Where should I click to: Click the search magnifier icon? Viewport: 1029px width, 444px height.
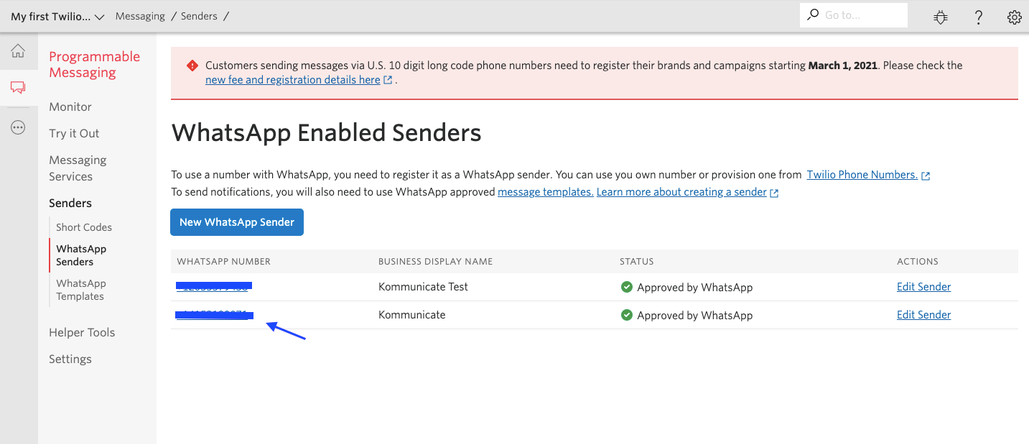click(813, 14)
